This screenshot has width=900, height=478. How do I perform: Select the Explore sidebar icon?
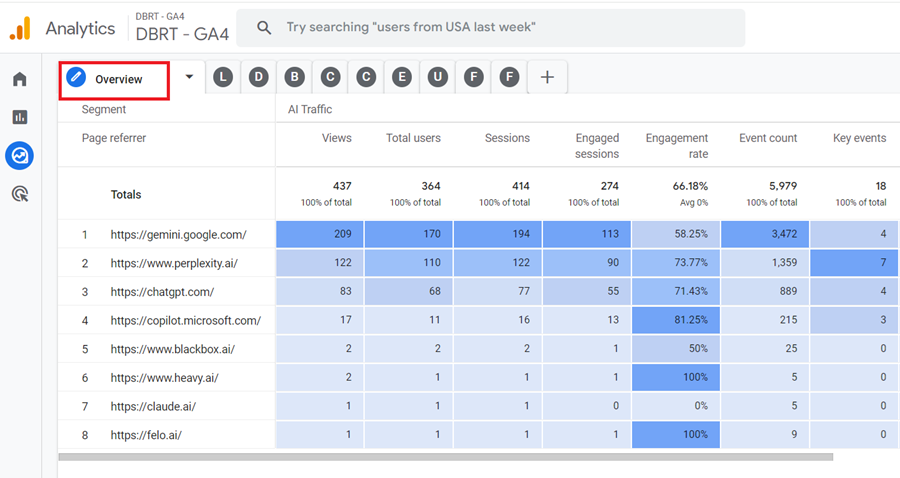coord(20,156)
